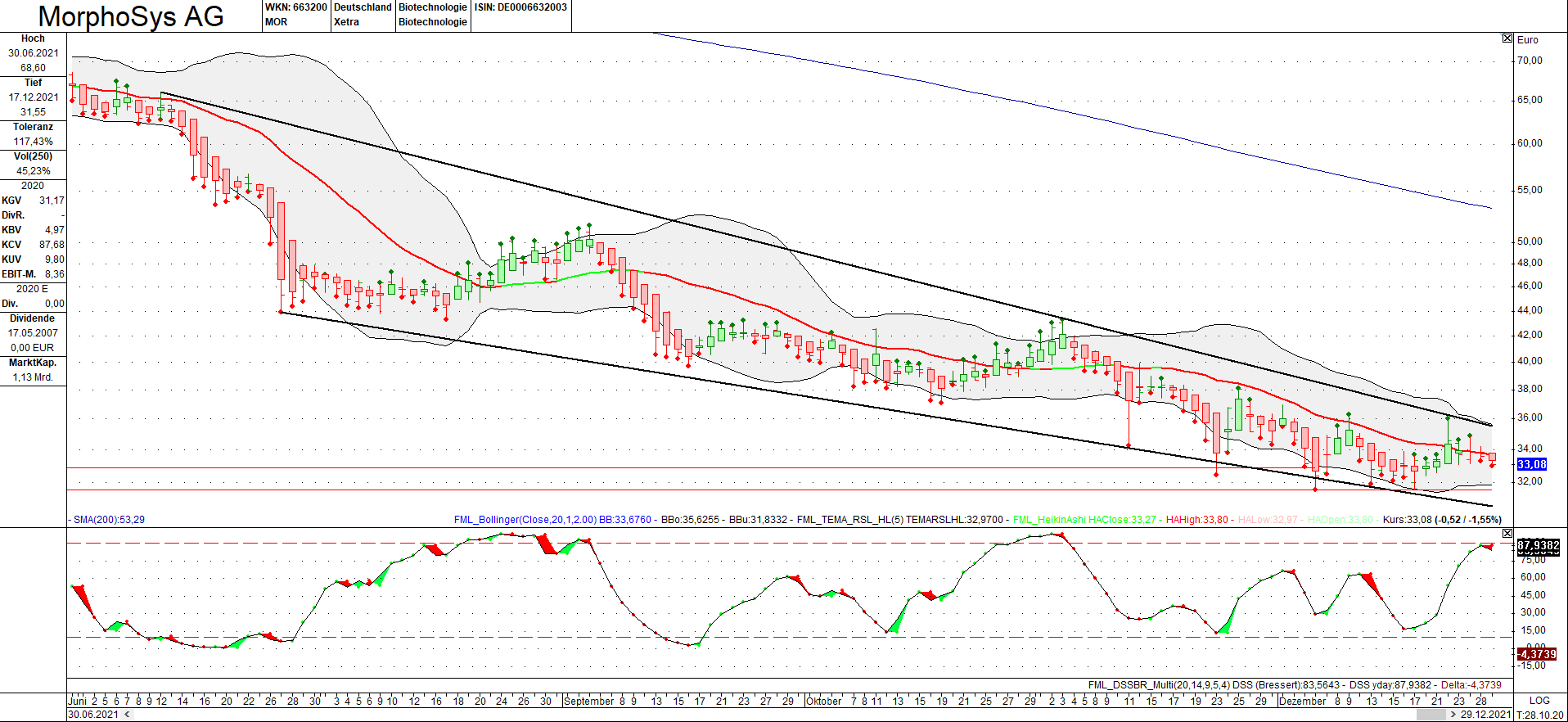Click the Hoch label in sidebar

33,38
